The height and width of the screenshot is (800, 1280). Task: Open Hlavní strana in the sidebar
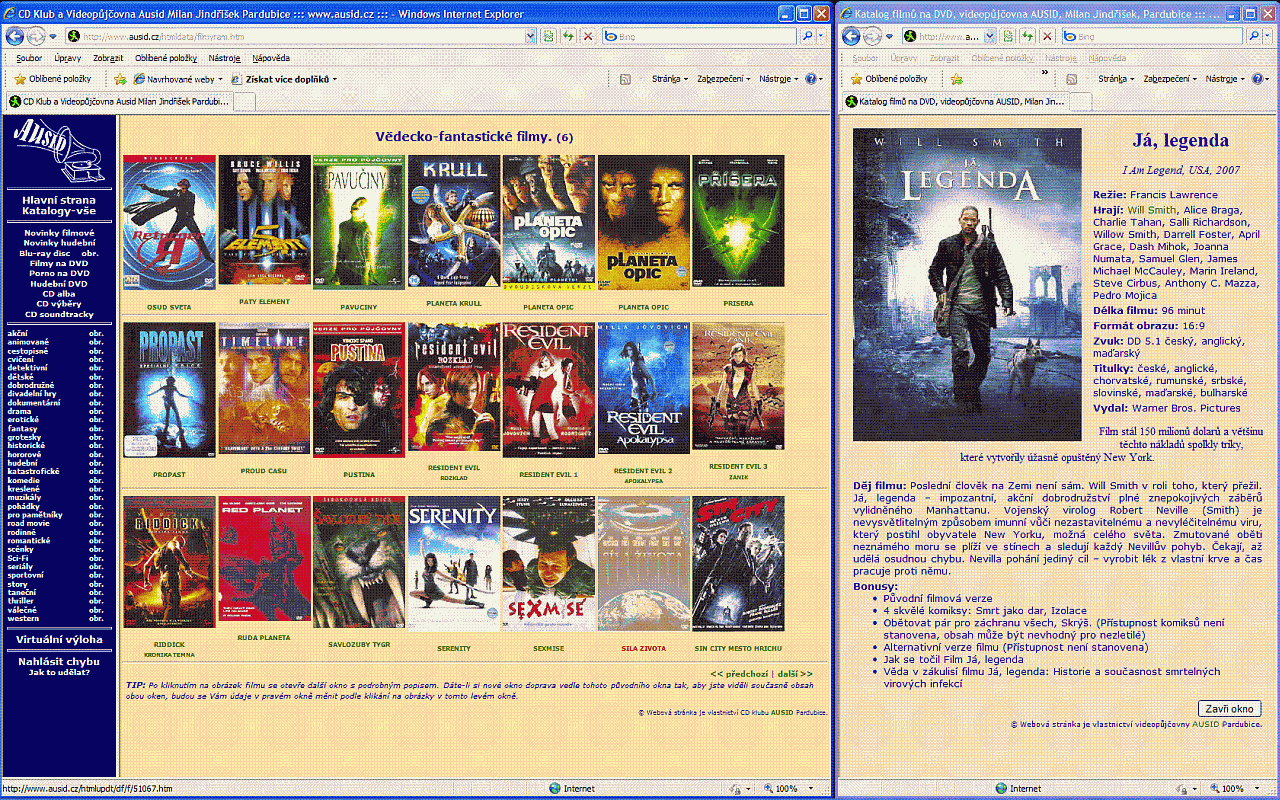(x=59, y=200)
